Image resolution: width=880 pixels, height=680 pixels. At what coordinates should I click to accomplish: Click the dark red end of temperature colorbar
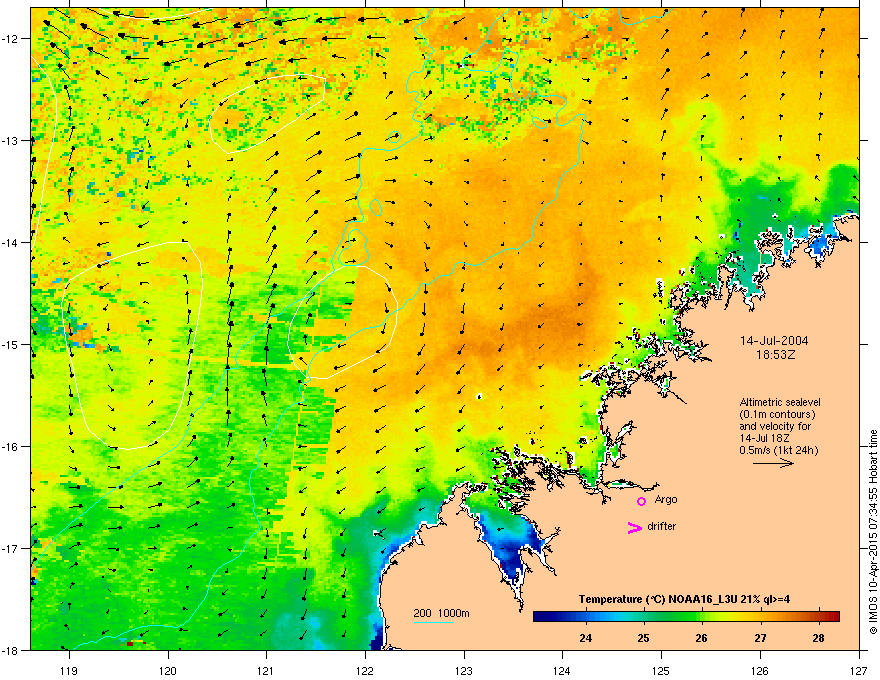(x=833, y=616)
